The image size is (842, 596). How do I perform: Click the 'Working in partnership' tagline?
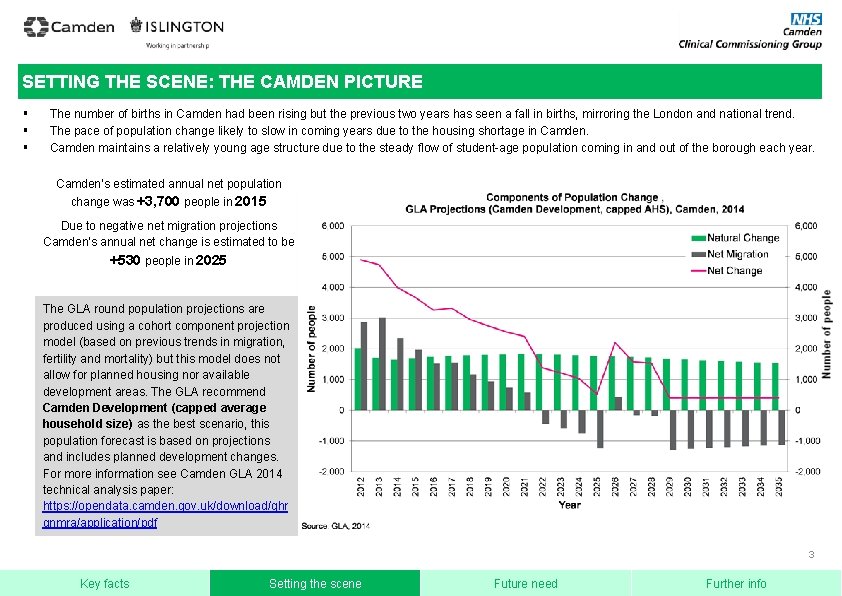click(177, 46)
